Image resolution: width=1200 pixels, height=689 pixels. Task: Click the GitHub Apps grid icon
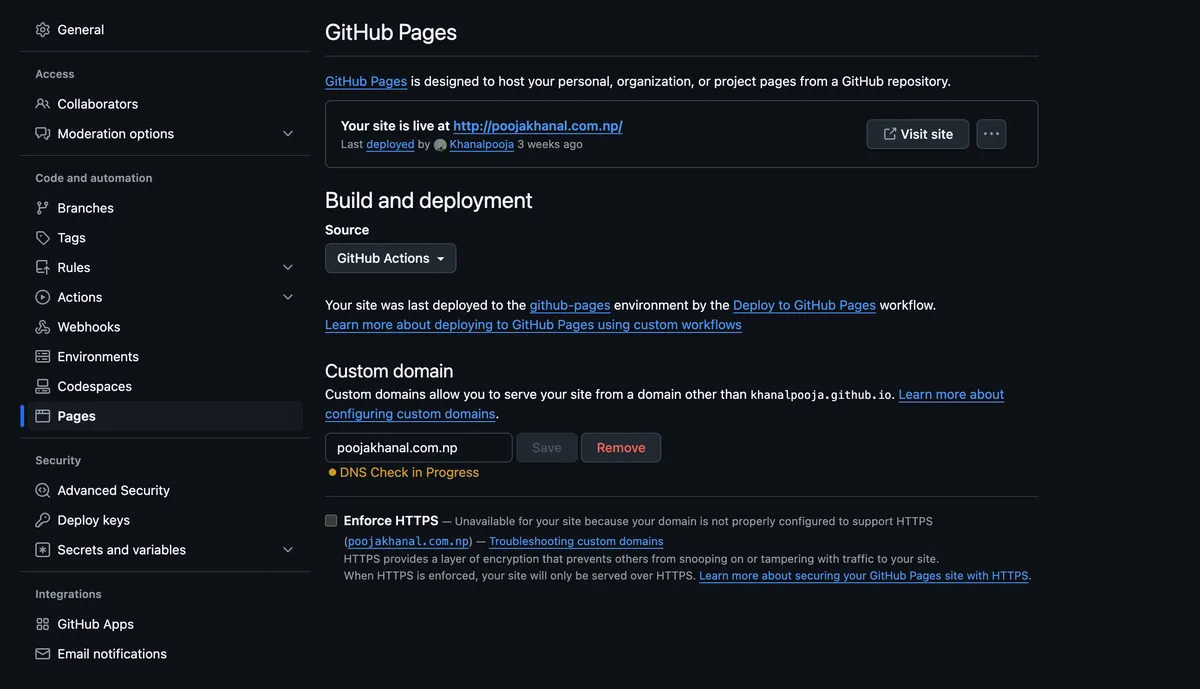42,624
